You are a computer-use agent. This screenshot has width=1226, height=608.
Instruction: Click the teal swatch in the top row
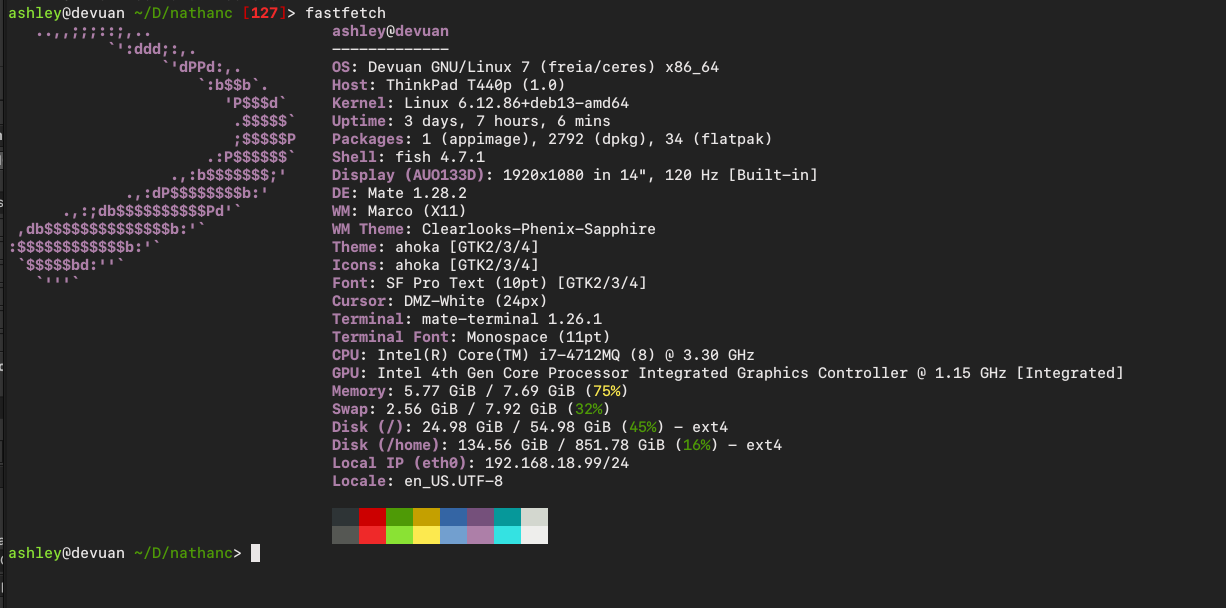(507, 517)
